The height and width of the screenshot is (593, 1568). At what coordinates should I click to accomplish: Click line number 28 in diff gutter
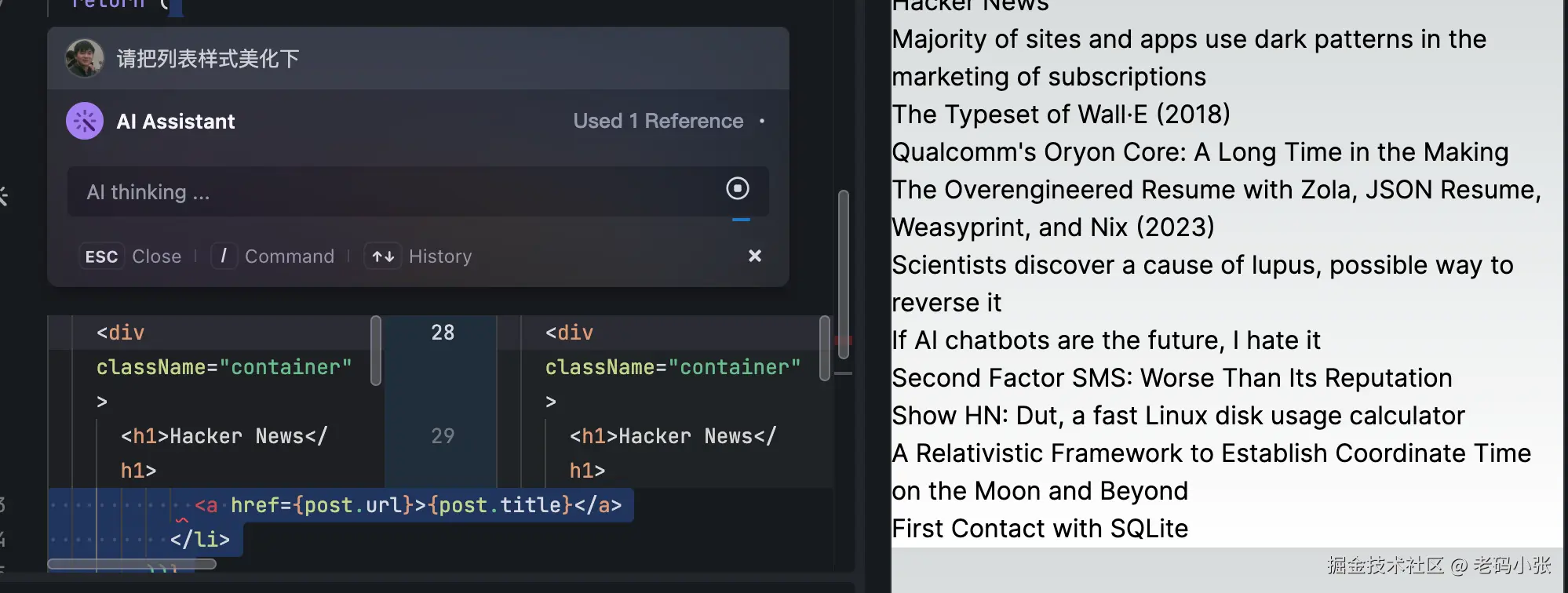pos(443,333)
